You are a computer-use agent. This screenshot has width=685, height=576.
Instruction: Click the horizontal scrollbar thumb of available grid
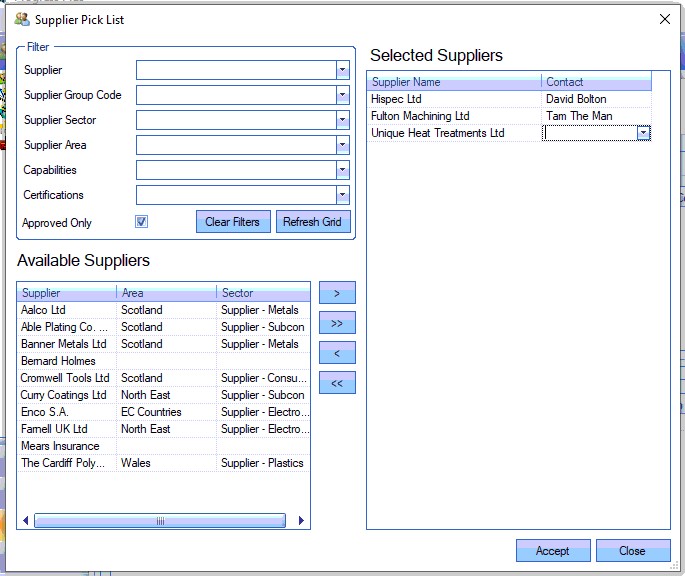click(160, 520)
